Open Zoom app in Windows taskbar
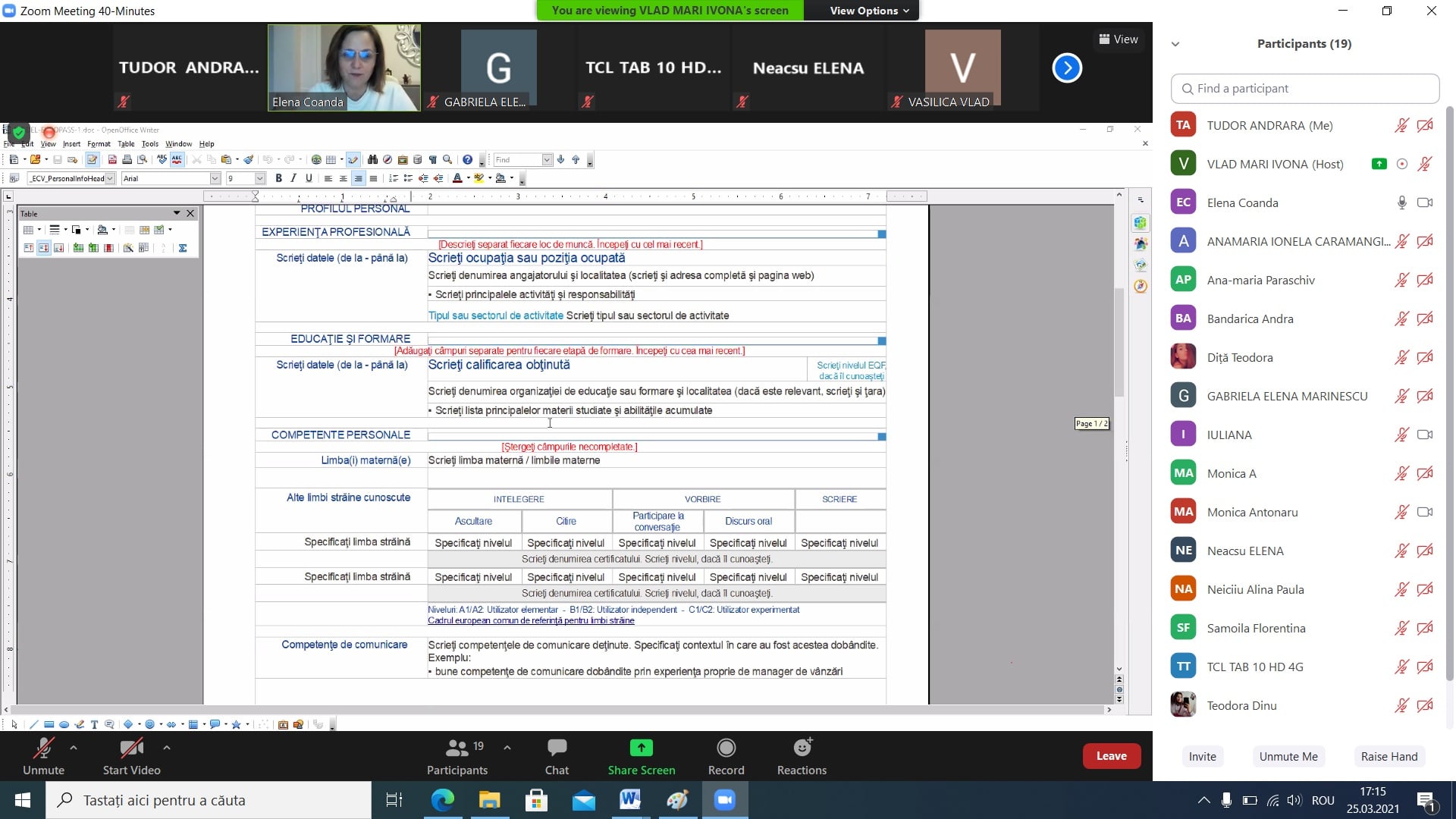This screenshot has height=819, width=1456. point(725,800)
